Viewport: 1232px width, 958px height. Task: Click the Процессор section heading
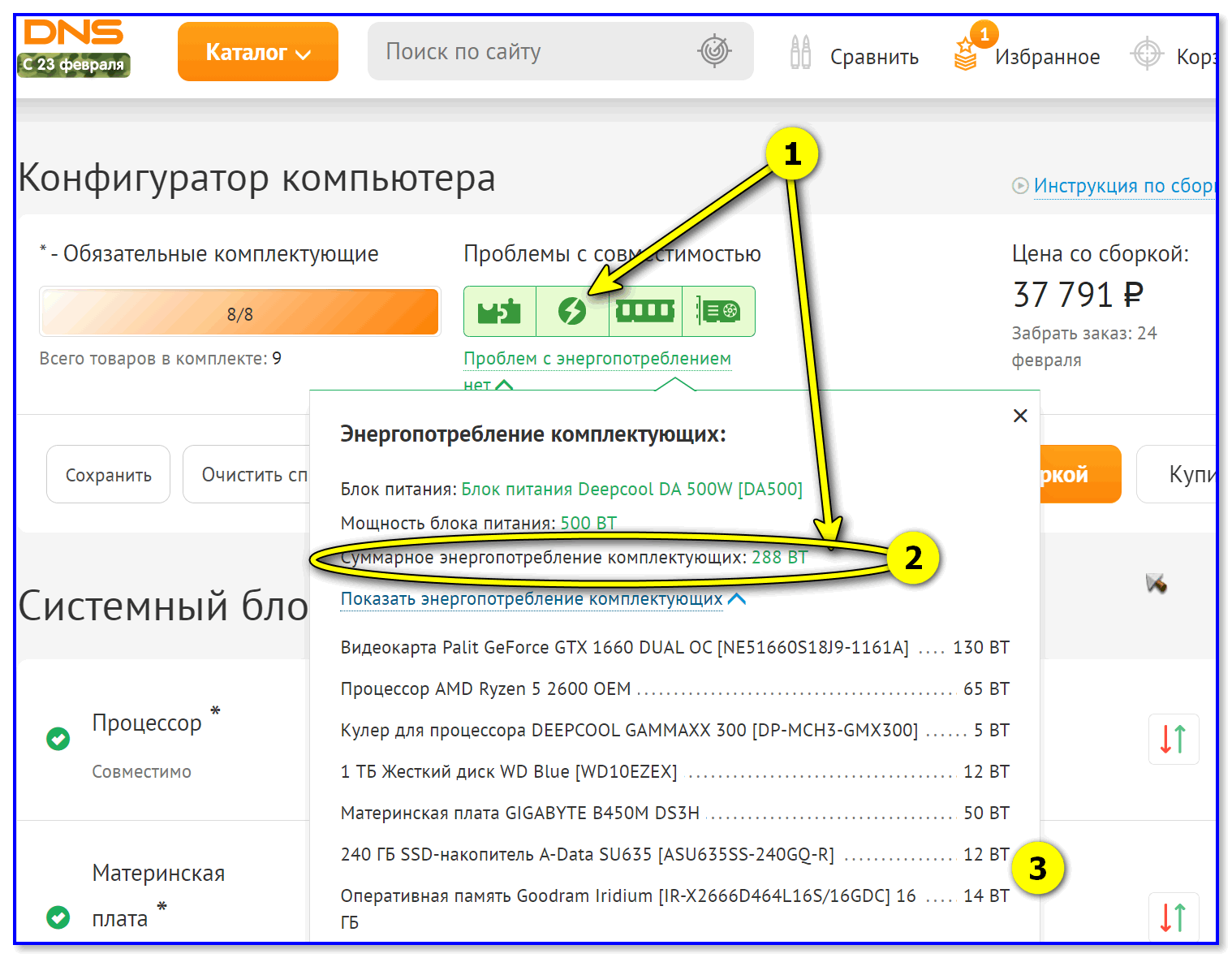point(147,723)
